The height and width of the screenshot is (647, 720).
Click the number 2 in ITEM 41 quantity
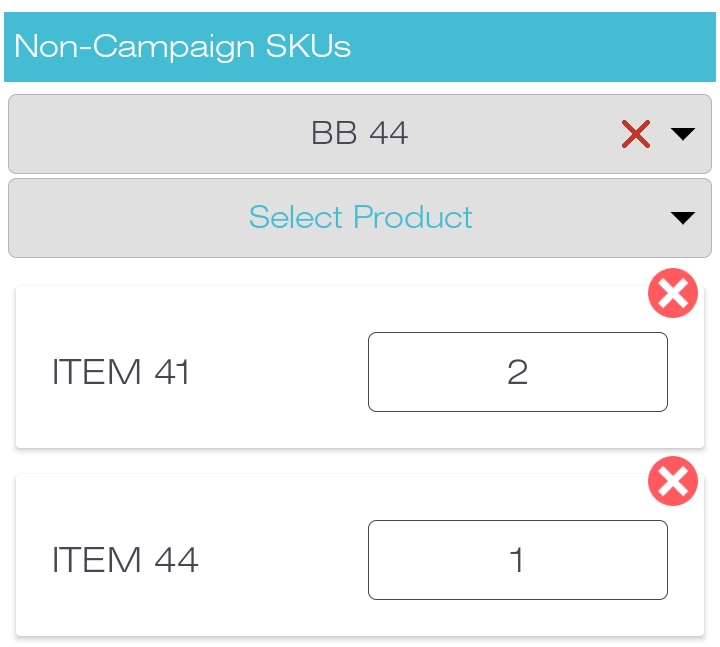(x=517, y=372)
